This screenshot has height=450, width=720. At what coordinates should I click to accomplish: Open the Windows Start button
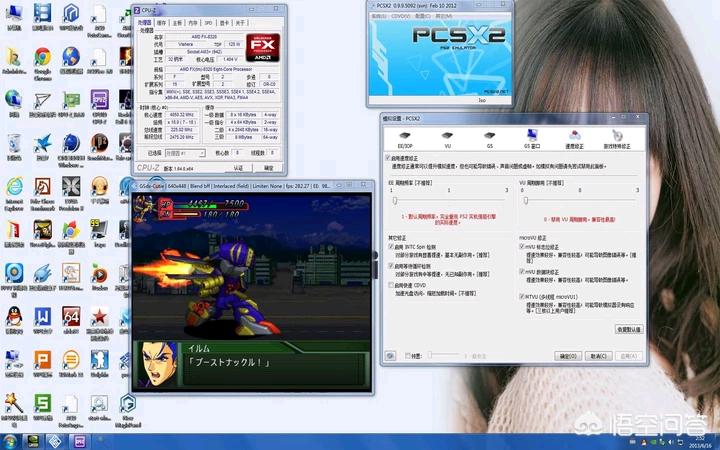click(x=9, y=442)
